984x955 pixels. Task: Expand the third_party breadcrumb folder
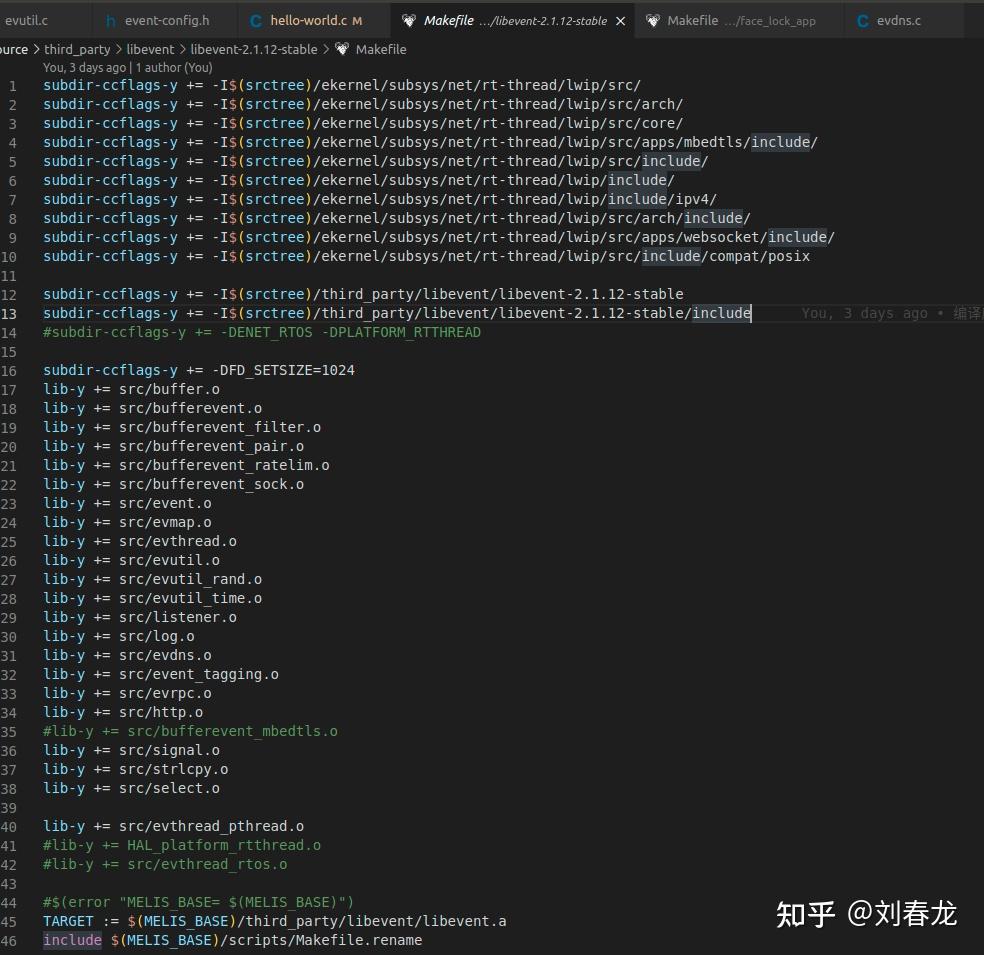point(76,49)
